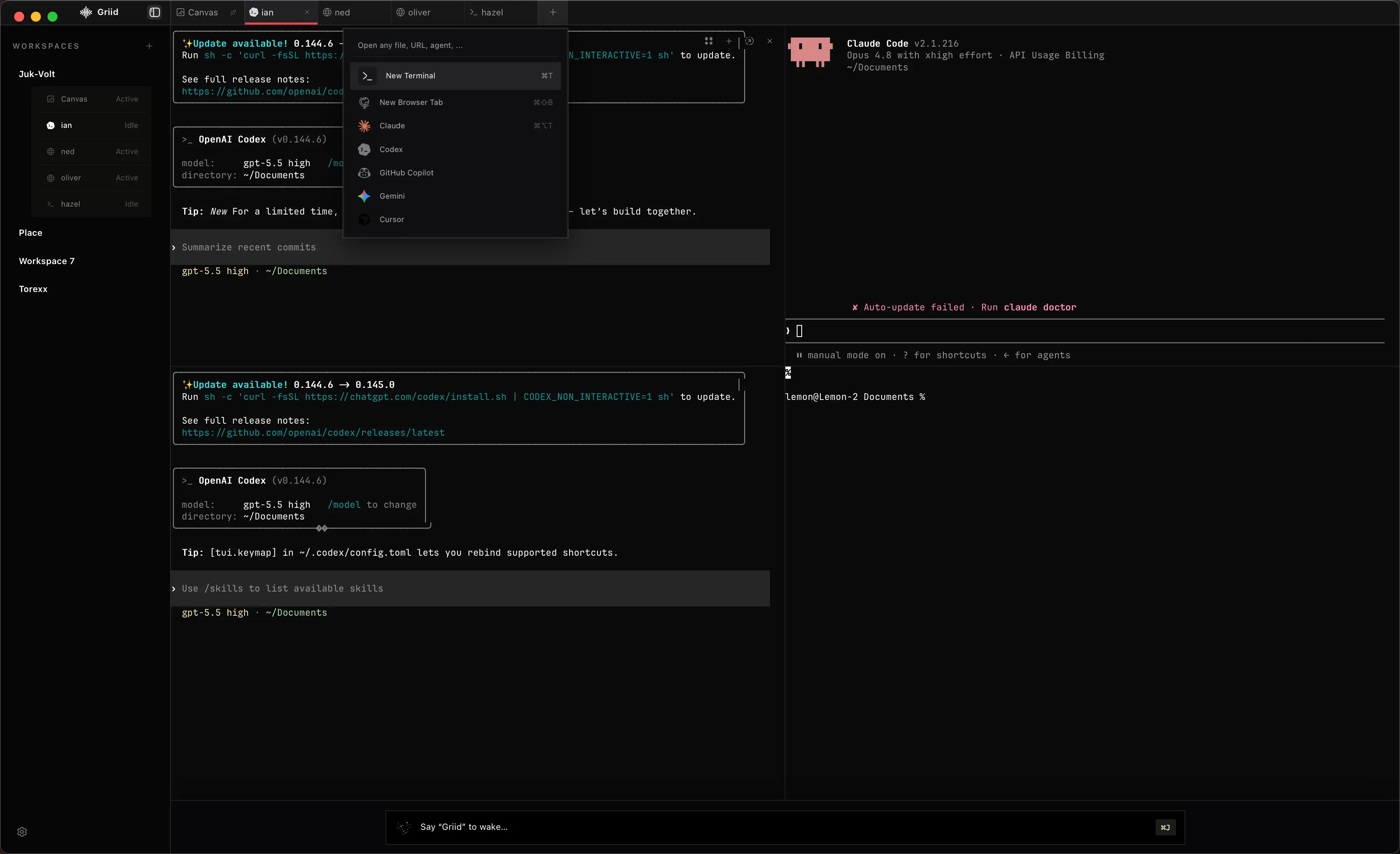Click the Claude Code prompt input line
Image resolution: width=1400 pixels, height=854 pixels.
(1085, 331)
